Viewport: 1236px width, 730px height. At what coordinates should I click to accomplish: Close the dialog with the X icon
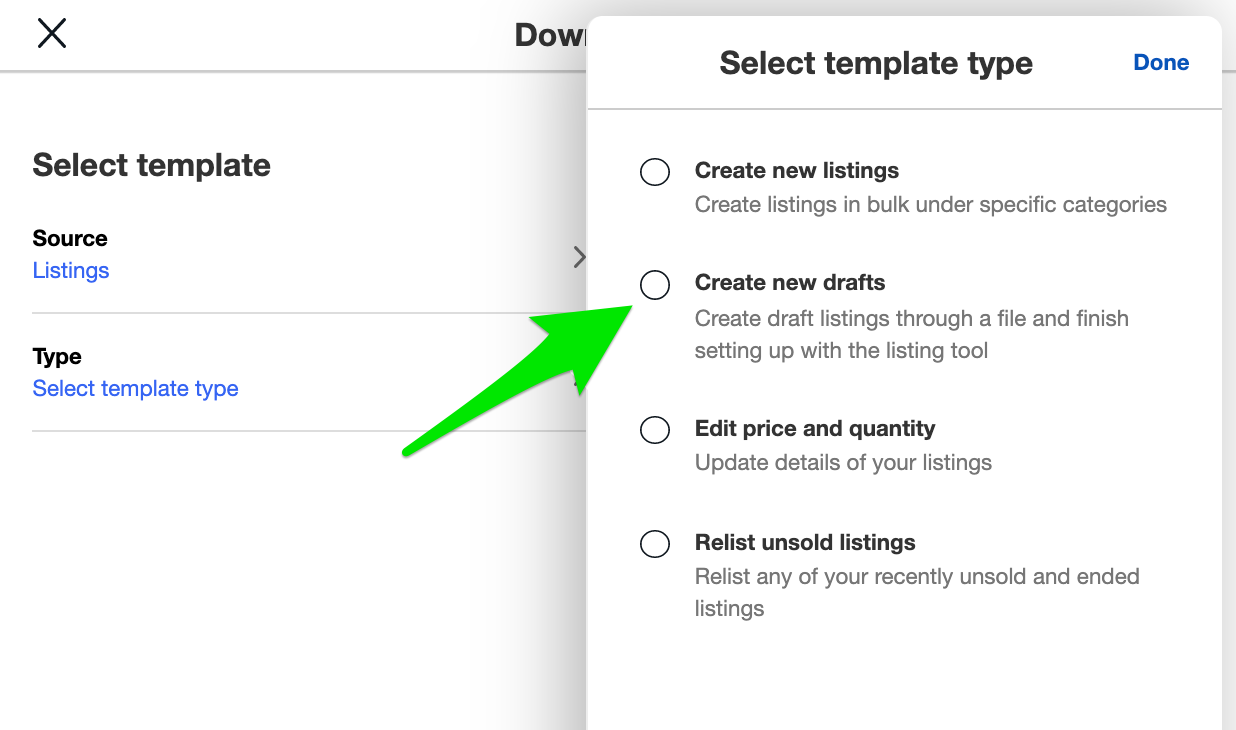(51, 33)
